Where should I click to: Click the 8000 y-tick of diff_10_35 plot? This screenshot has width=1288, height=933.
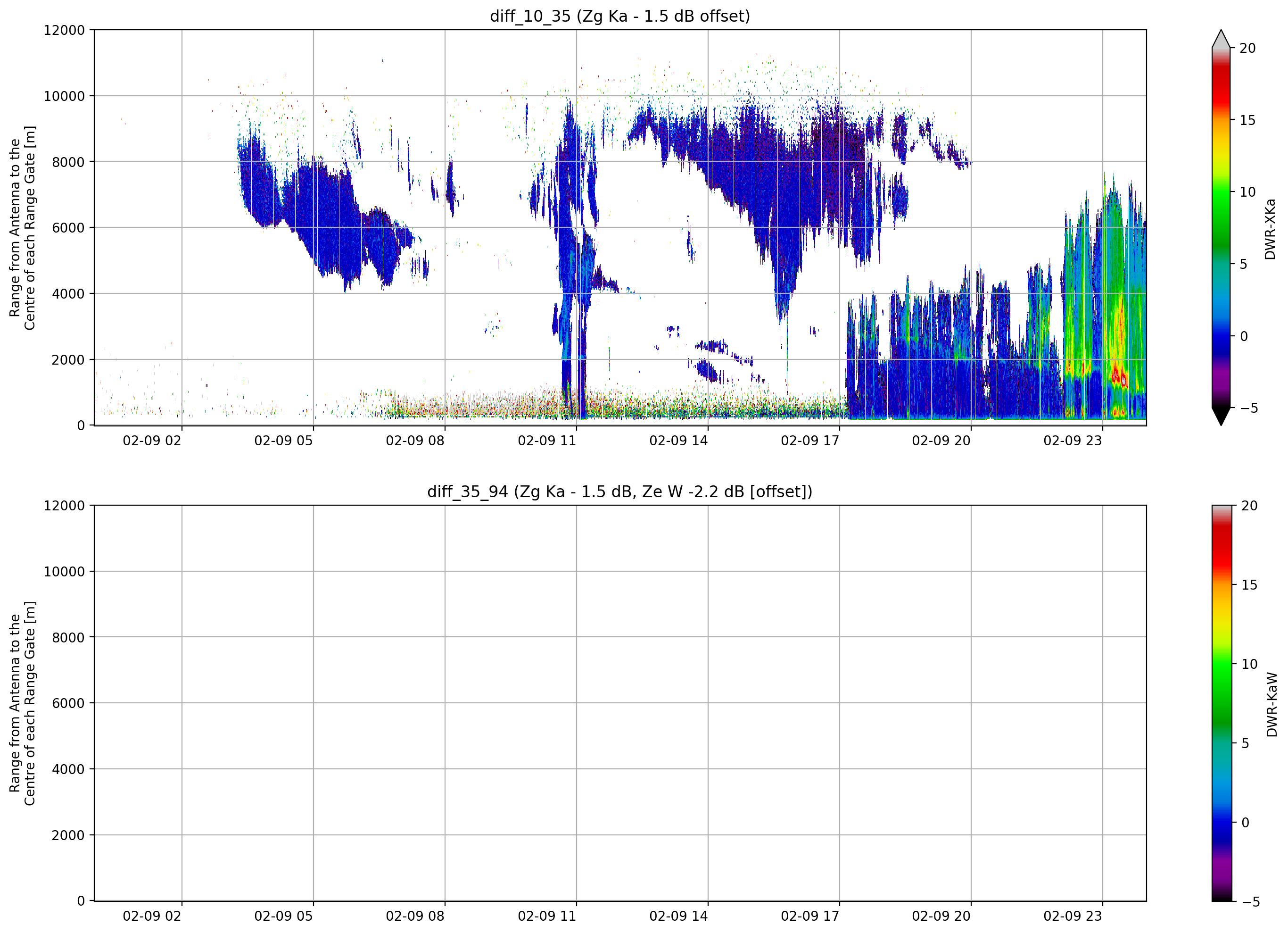pyautogui.click(x=68, y=162)
